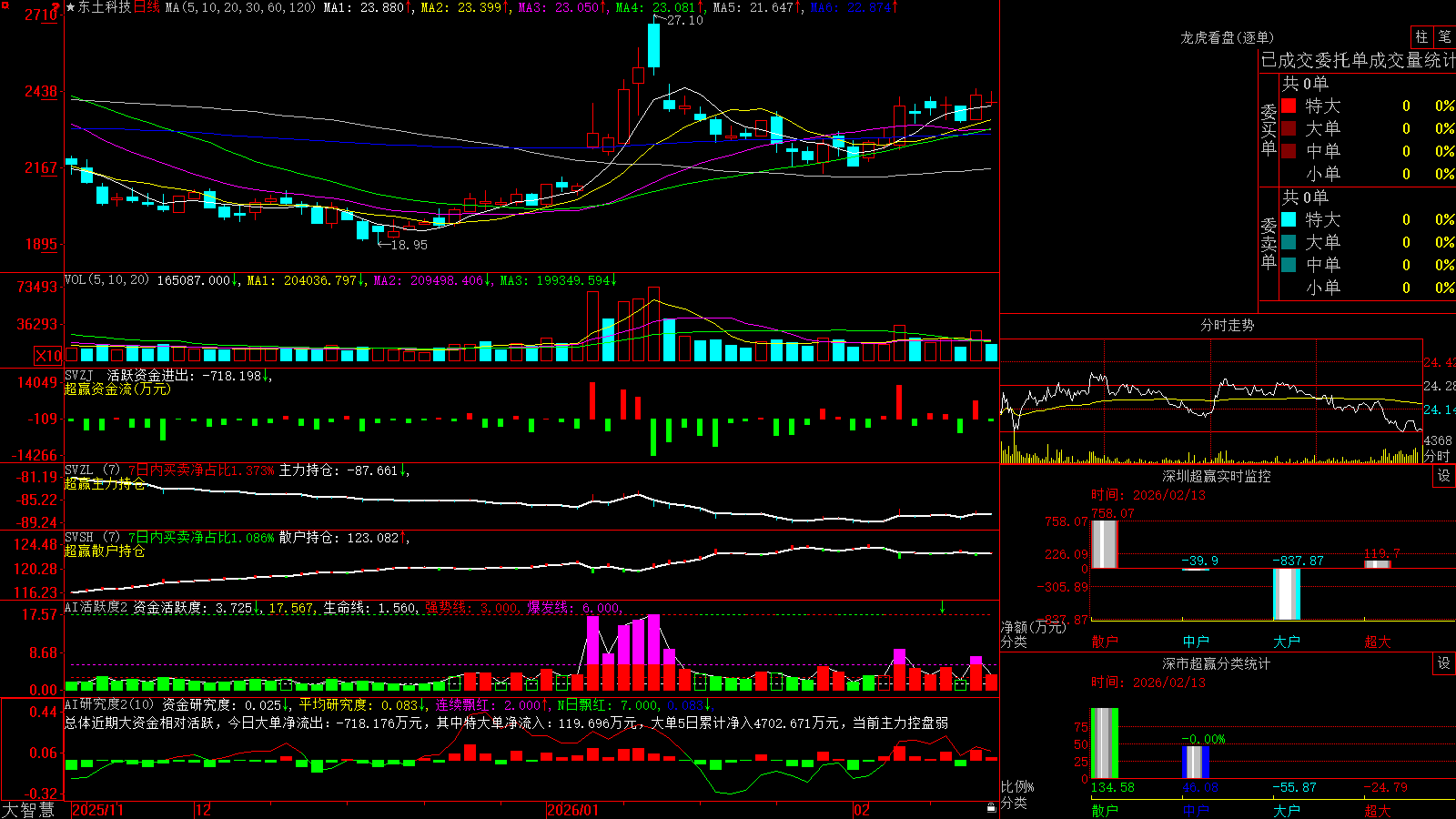Click the MA1: 23.880 value

[363, 7]
